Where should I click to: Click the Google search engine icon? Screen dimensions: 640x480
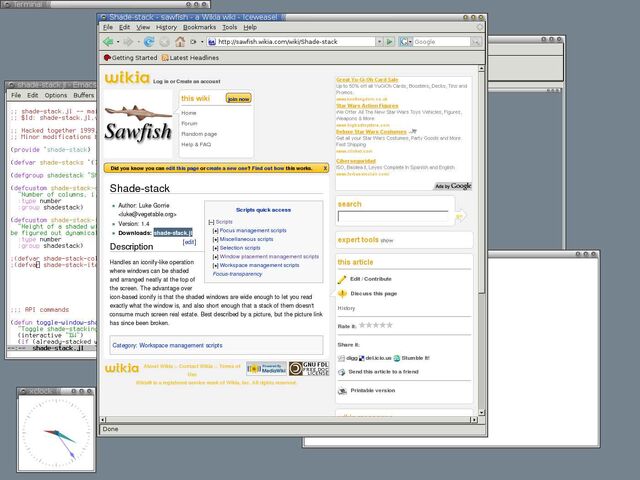coord(403,42)
